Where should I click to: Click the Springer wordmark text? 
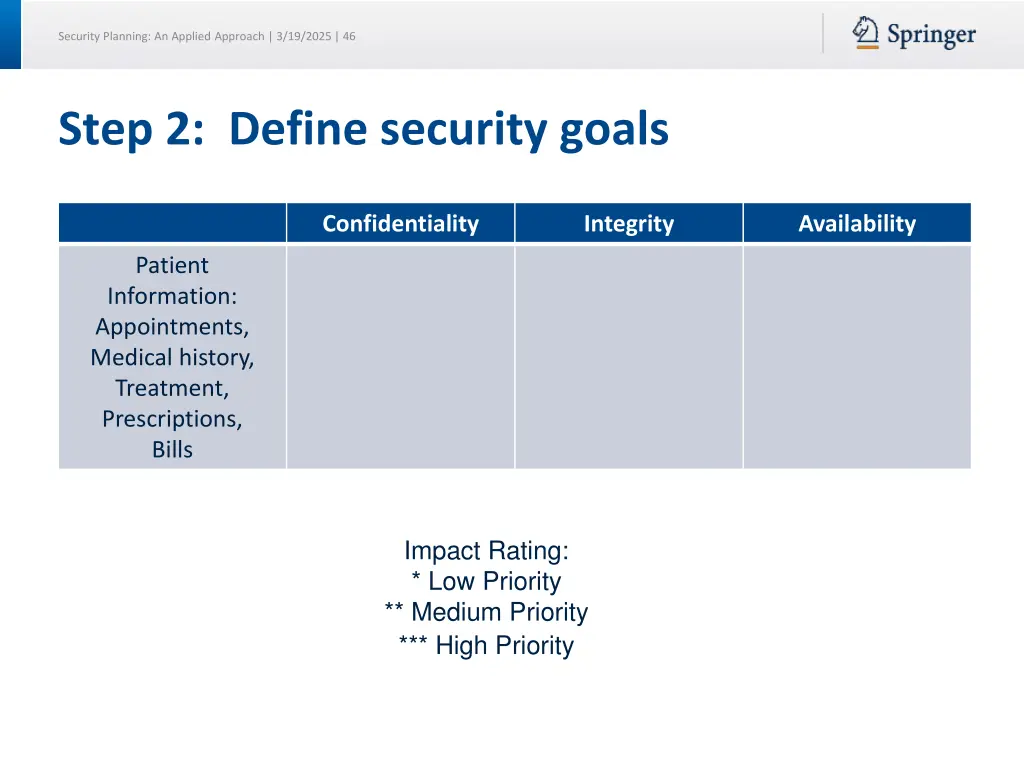[931, 35]
